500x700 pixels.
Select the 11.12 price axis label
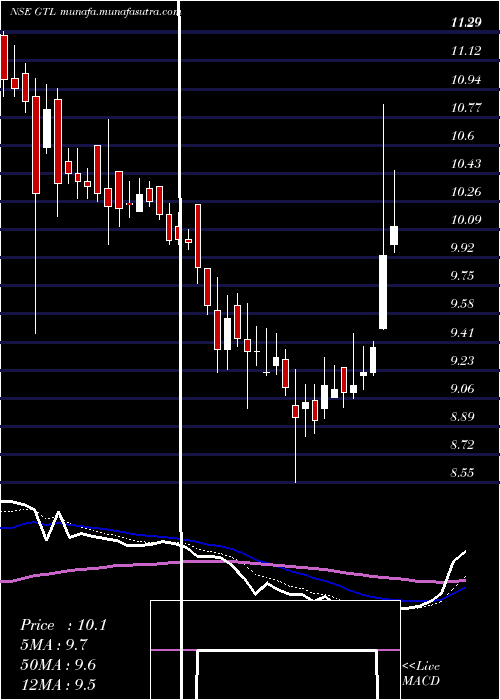pos(466,51)
